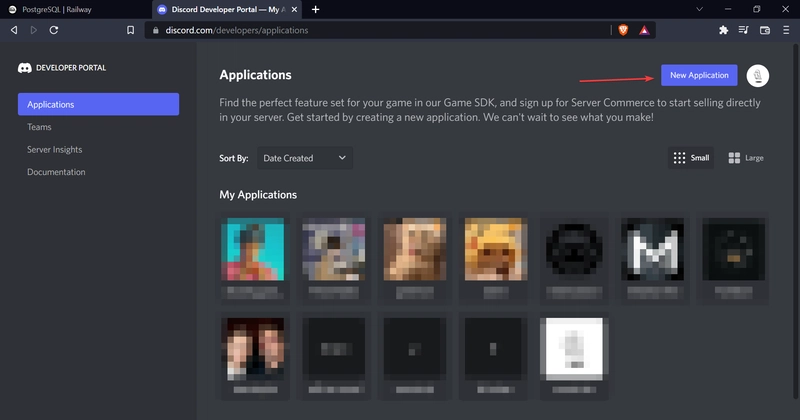Click the browser back arrow
This screenshot has width=800, height=420.
coord(14,30)
